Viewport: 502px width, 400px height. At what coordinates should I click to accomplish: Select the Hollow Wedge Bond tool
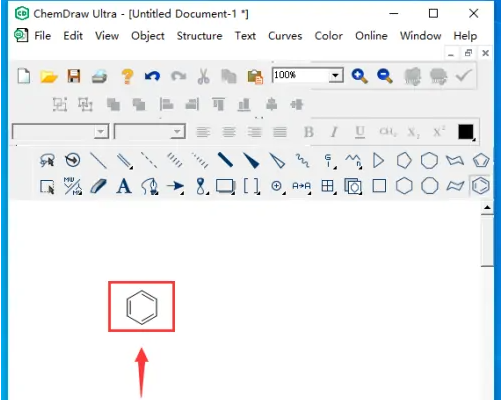(277, 160)
